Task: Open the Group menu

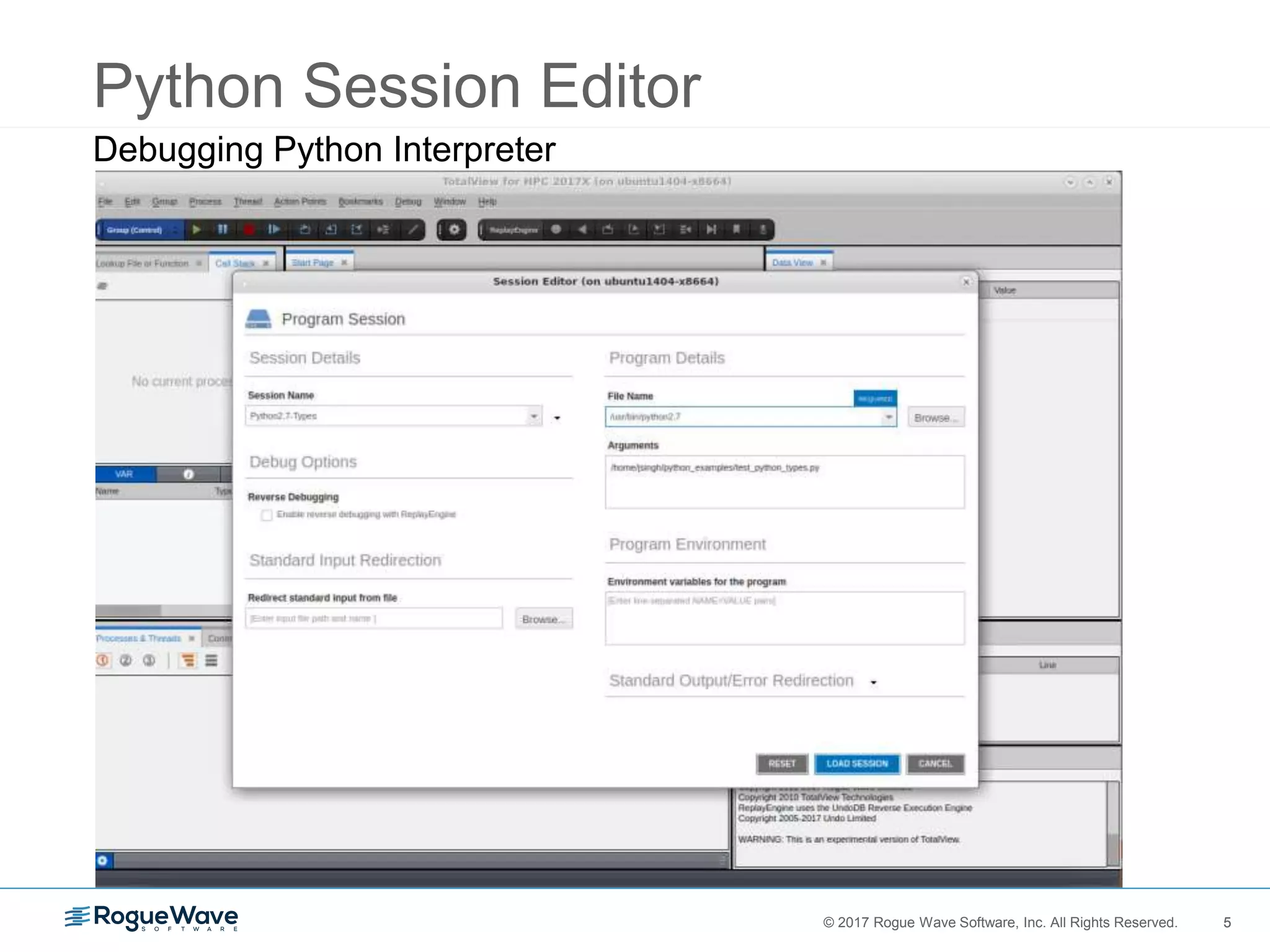Action: 164,201
